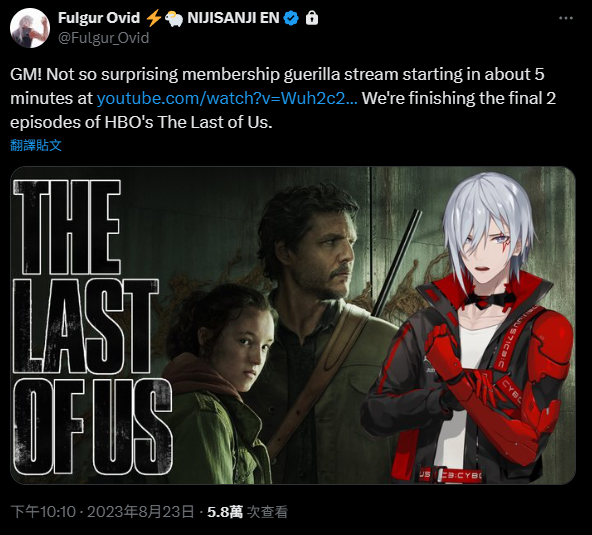Image resolution: width=592 pixels, height=535 pixels.
Task: Click the Fulgur Ovid display name
Action: click(99, 18)
